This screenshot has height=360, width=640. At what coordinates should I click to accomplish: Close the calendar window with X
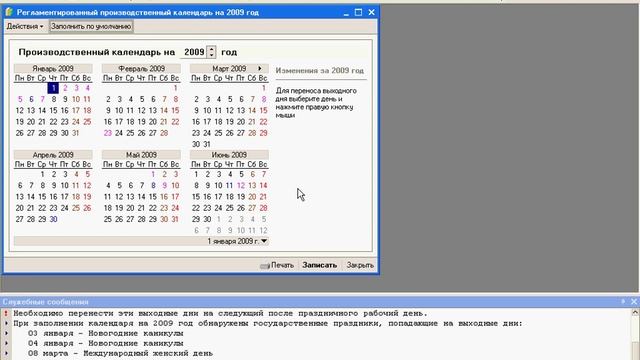[371, 13]
